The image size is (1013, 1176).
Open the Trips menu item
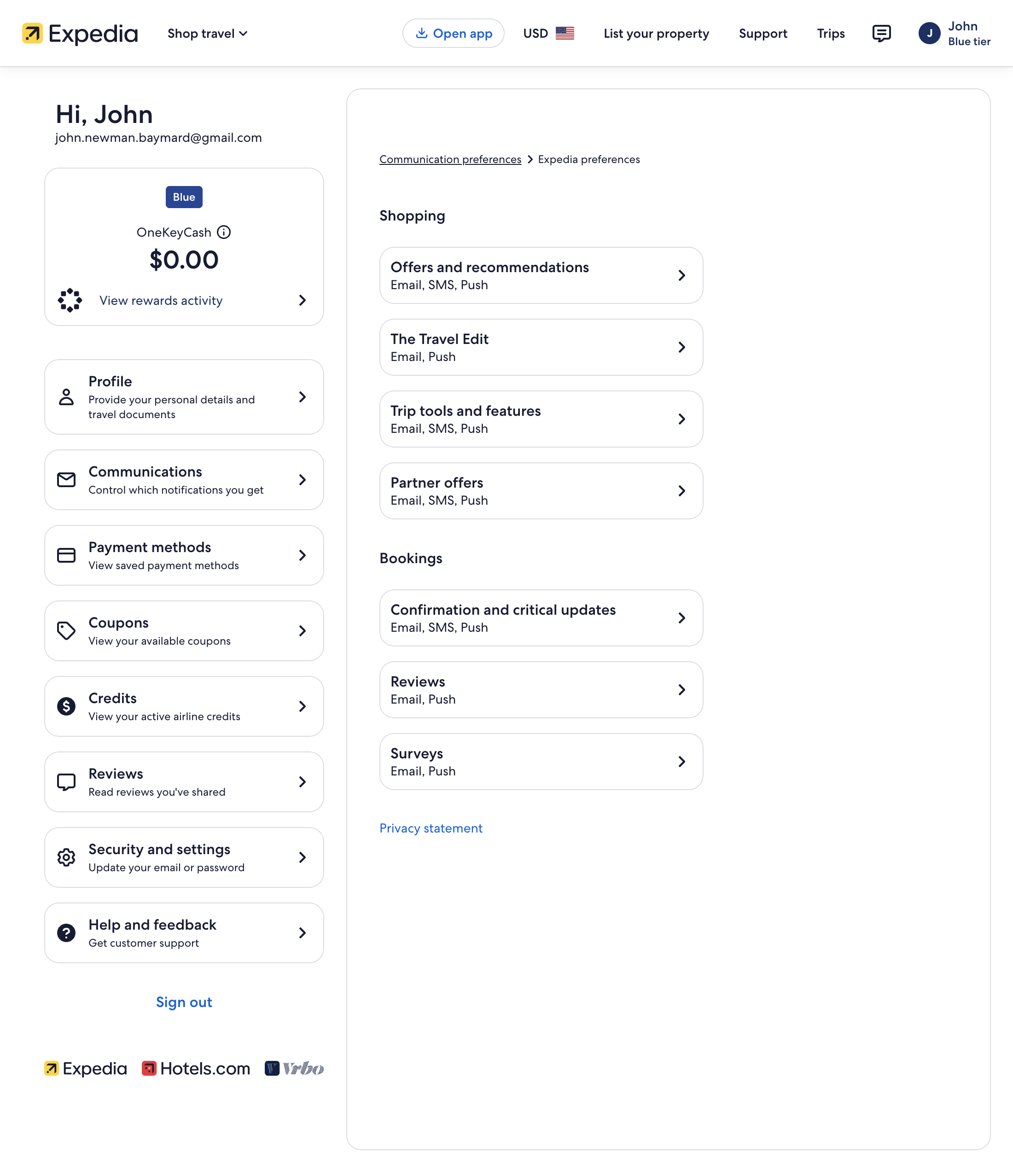pos(830,34)
